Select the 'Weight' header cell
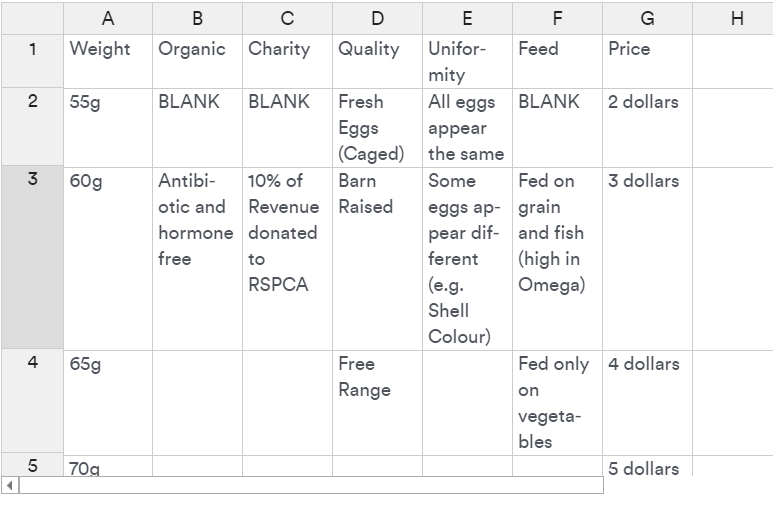Viewport: 773px width, 514px height. [x=108, y=61]
